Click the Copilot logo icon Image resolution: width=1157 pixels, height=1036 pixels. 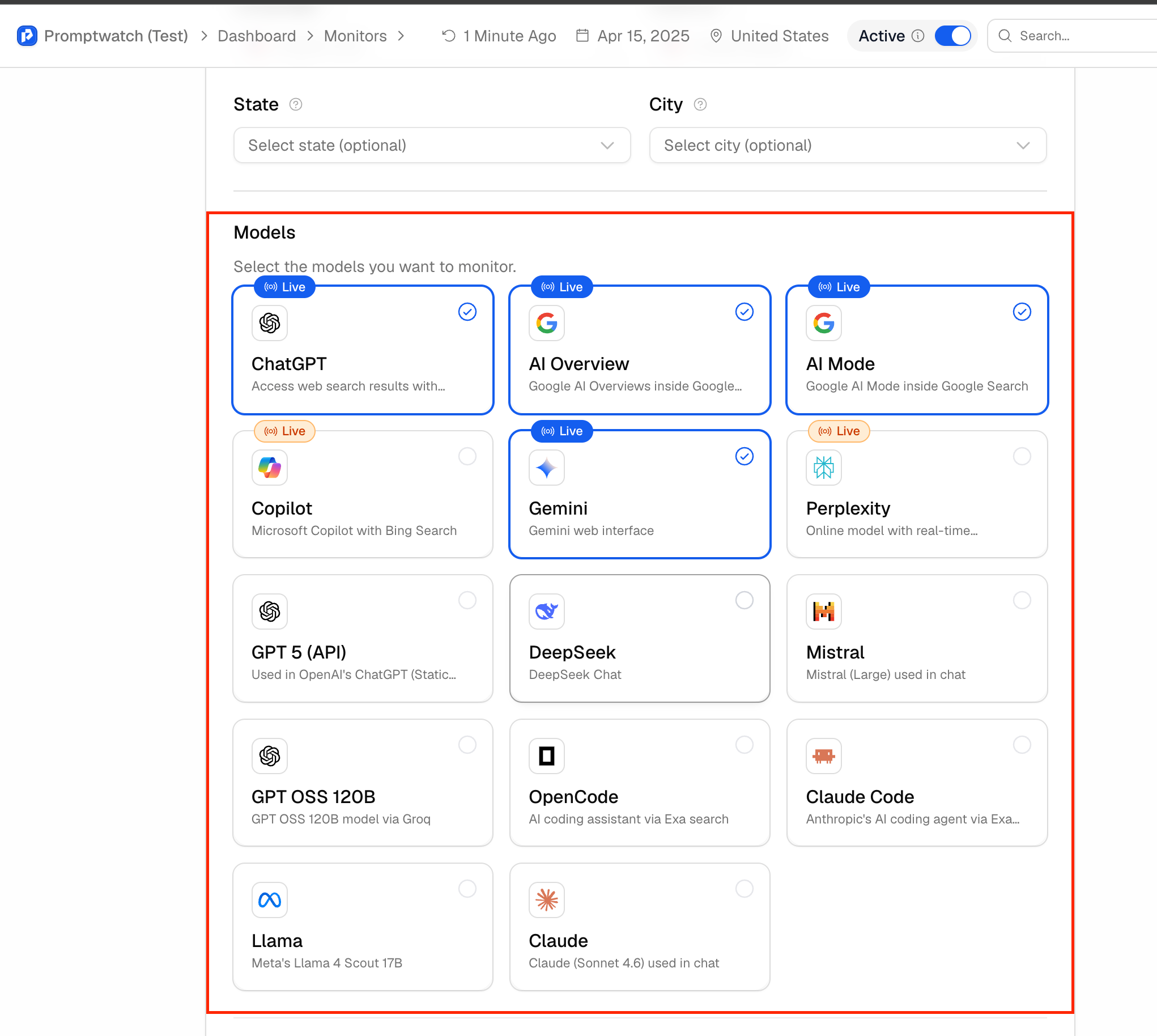[270, 468]
